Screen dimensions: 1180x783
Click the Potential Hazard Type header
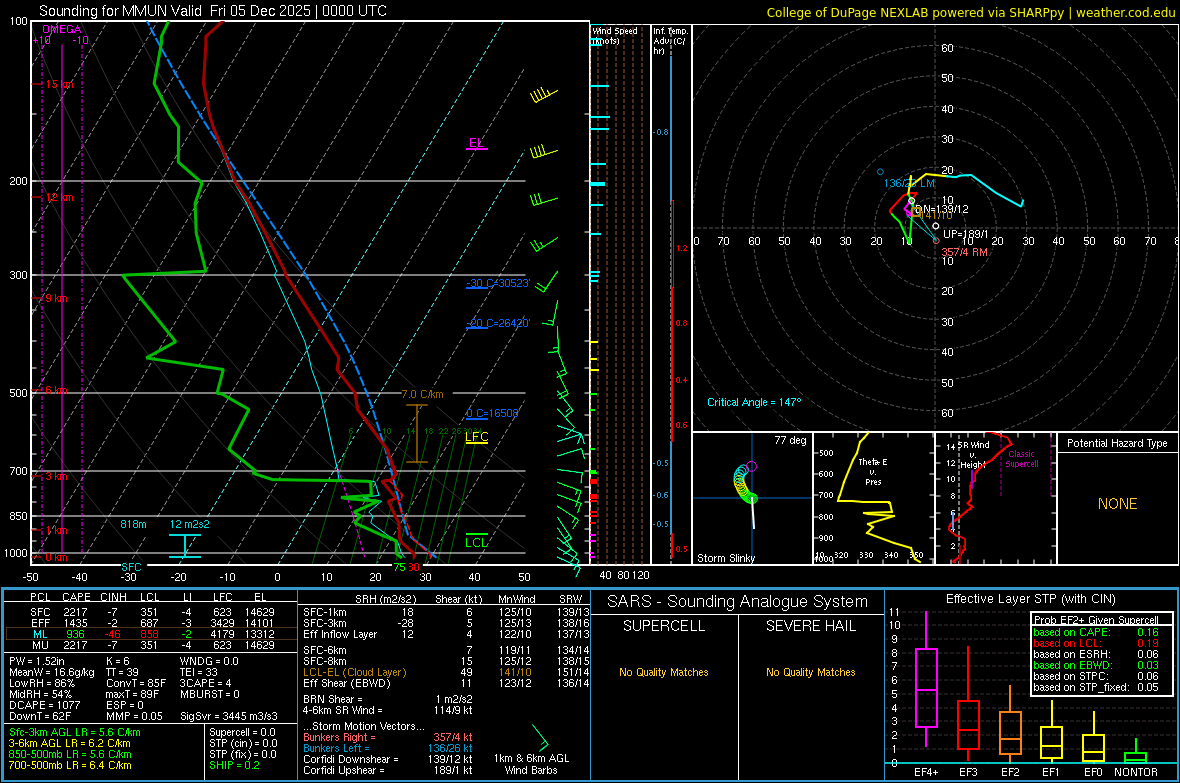click(1117, 443)
